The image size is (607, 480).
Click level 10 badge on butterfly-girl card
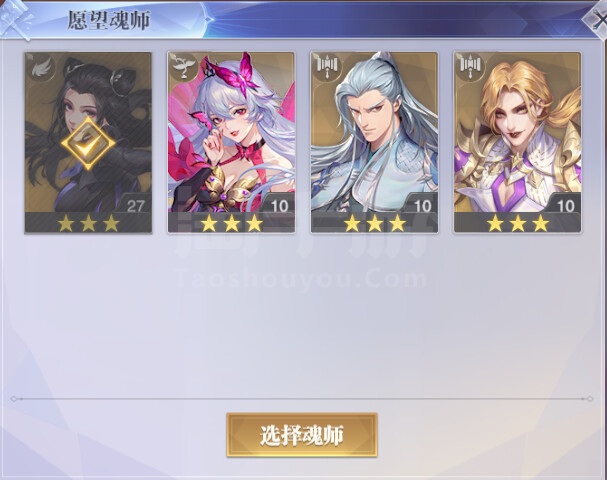click(279, 205)
